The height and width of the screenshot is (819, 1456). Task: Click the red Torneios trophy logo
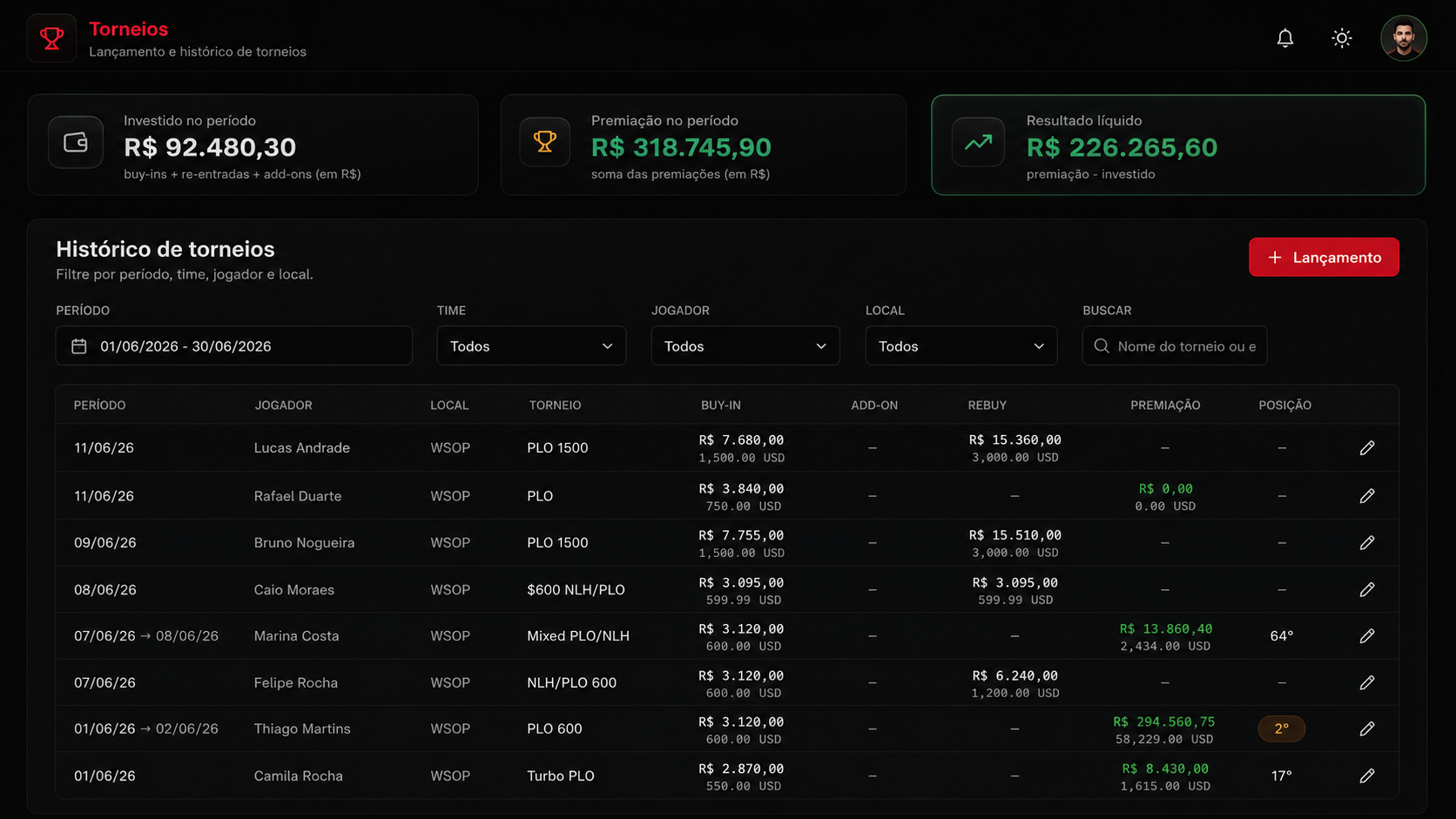click(52, 38)
